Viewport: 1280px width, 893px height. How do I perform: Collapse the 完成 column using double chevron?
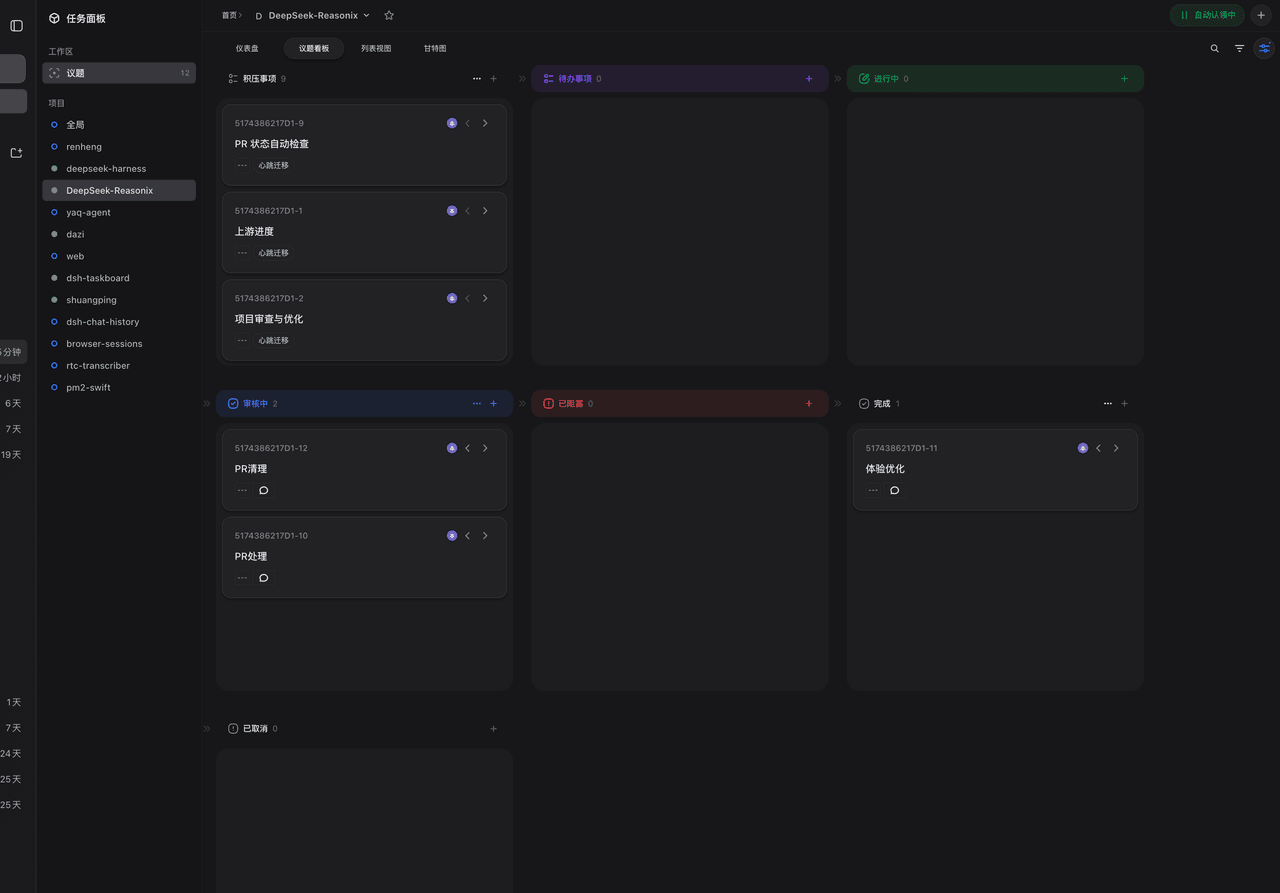tap(838, 404)
